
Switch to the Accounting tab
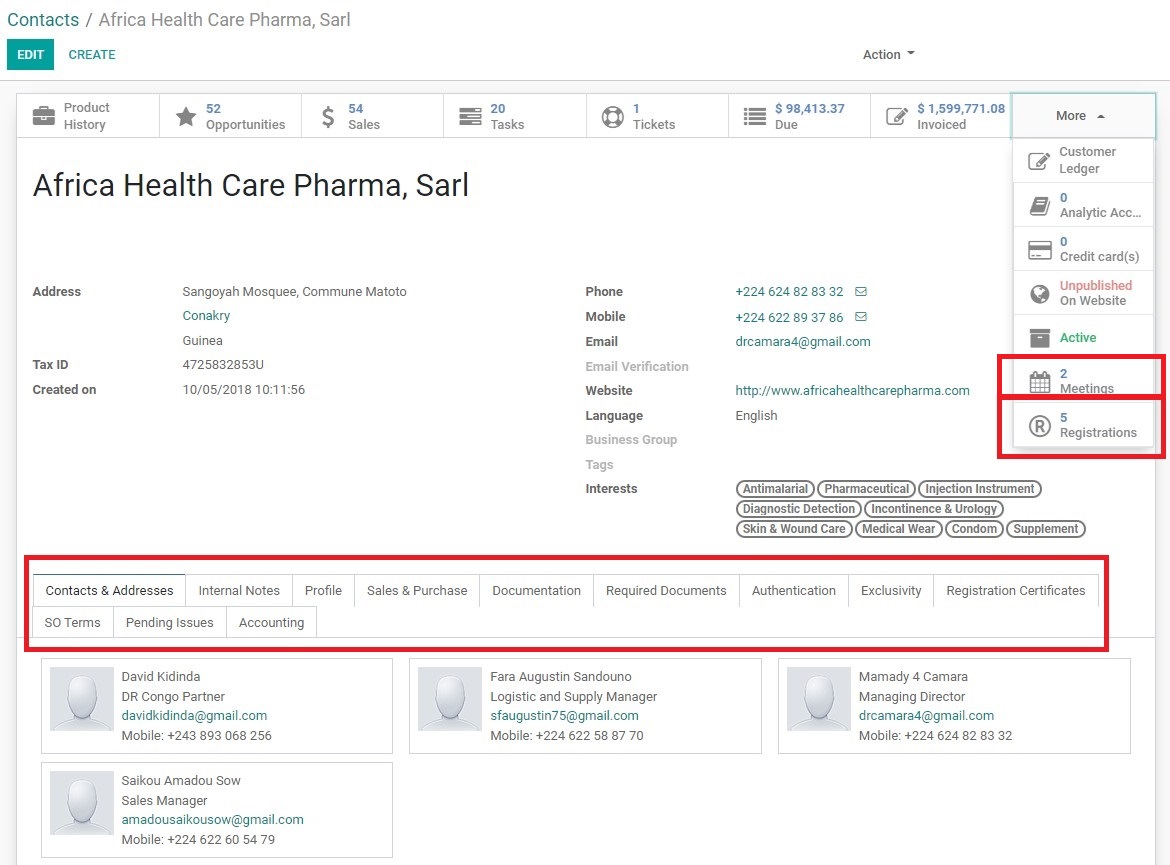(x=272, y=622)
